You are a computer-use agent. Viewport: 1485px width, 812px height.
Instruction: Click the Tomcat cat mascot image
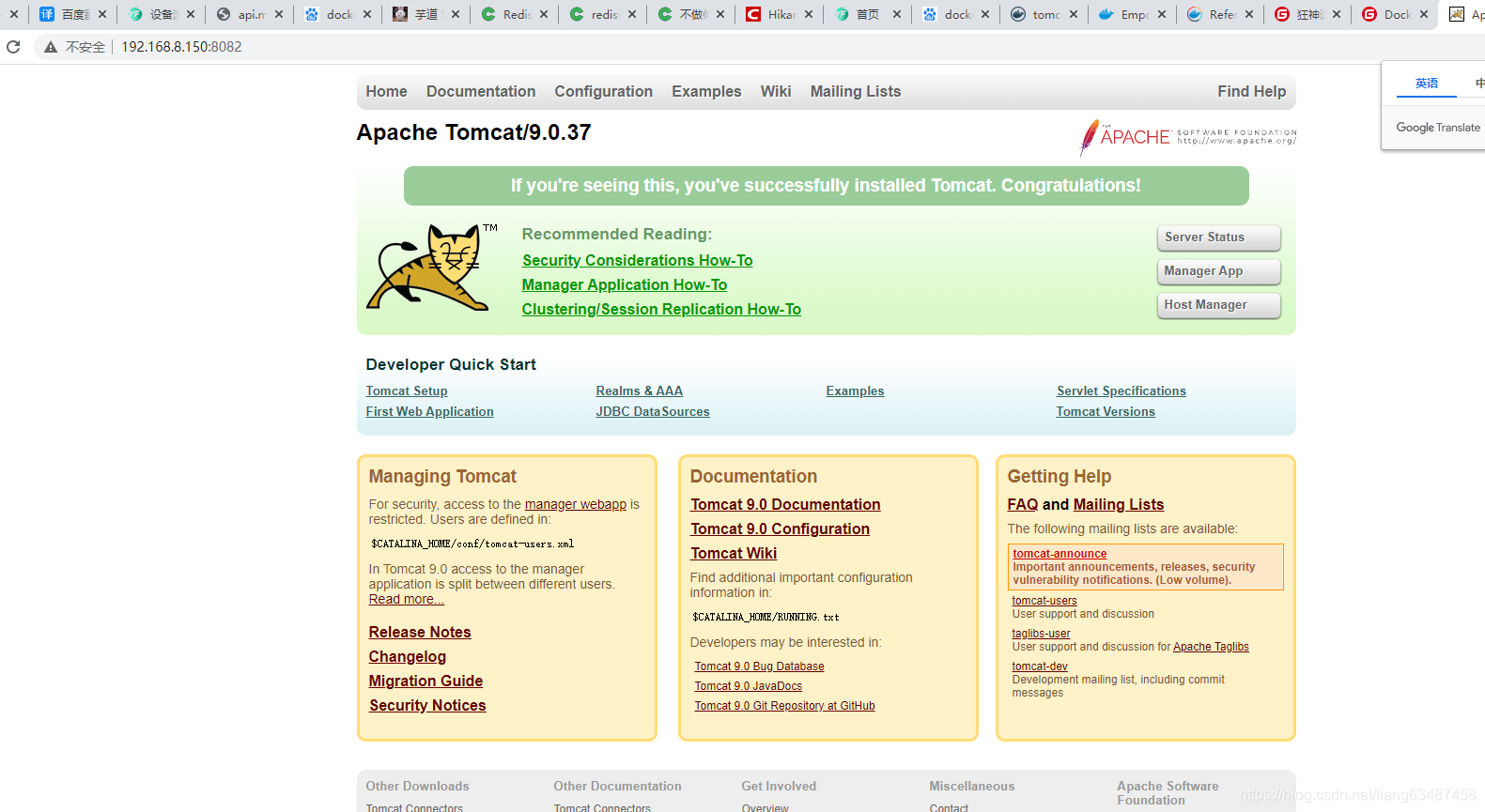click(430, 268)
